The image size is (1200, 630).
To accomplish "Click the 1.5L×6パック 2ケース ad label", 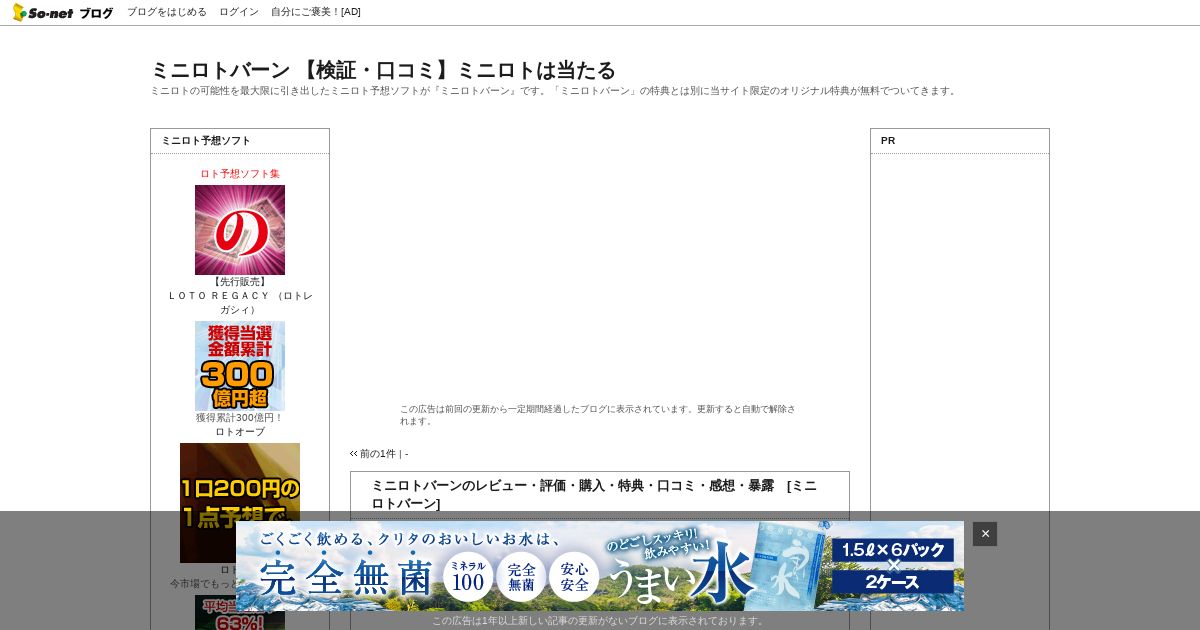I will coord(893,566).
